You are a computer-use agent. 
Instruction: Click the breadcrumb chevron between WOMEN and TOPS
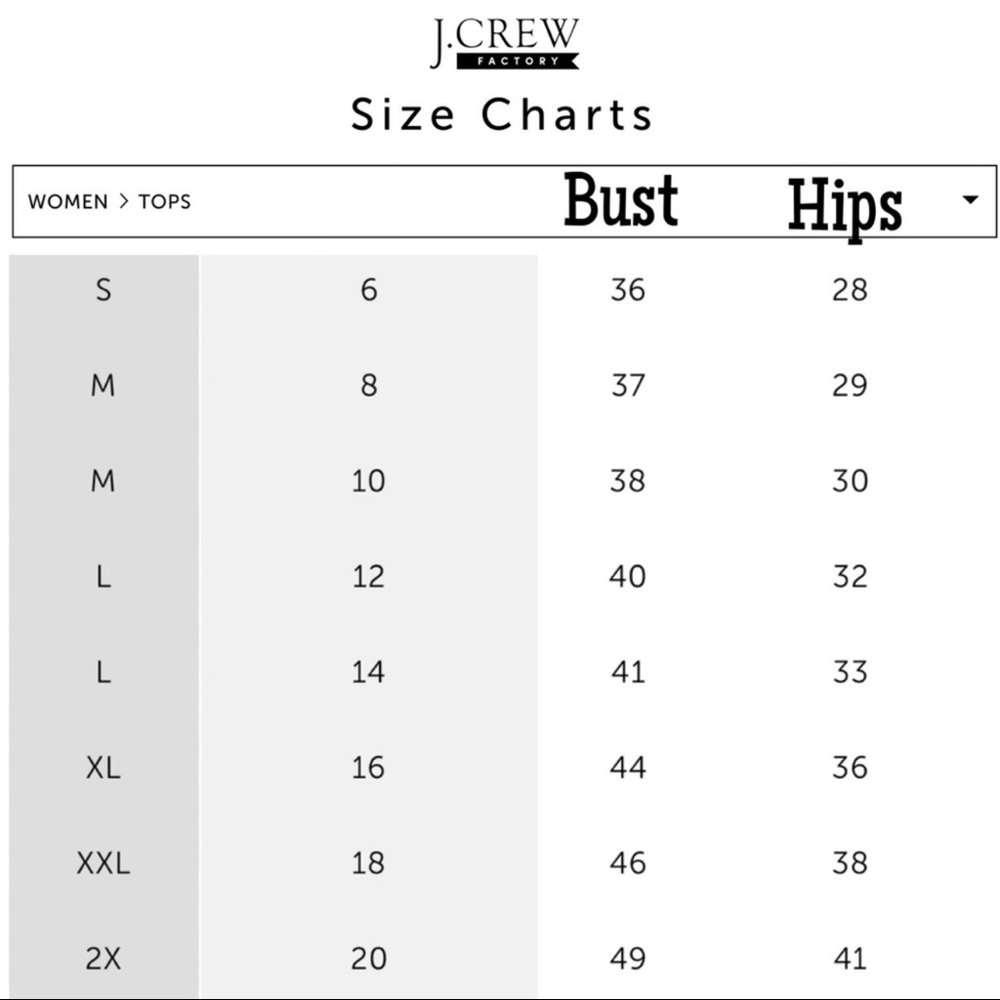click(124, 202)
